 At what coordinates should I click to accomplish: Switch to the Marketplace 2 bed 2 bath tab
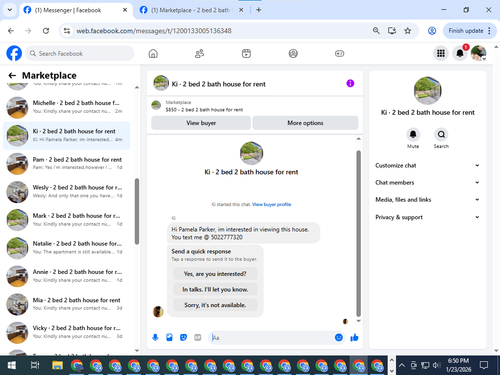coord(192,10)
